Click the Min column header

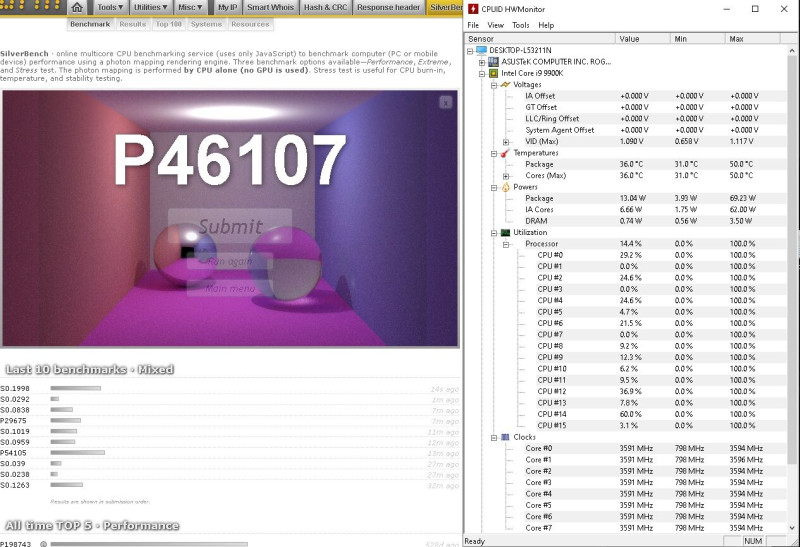698,39
